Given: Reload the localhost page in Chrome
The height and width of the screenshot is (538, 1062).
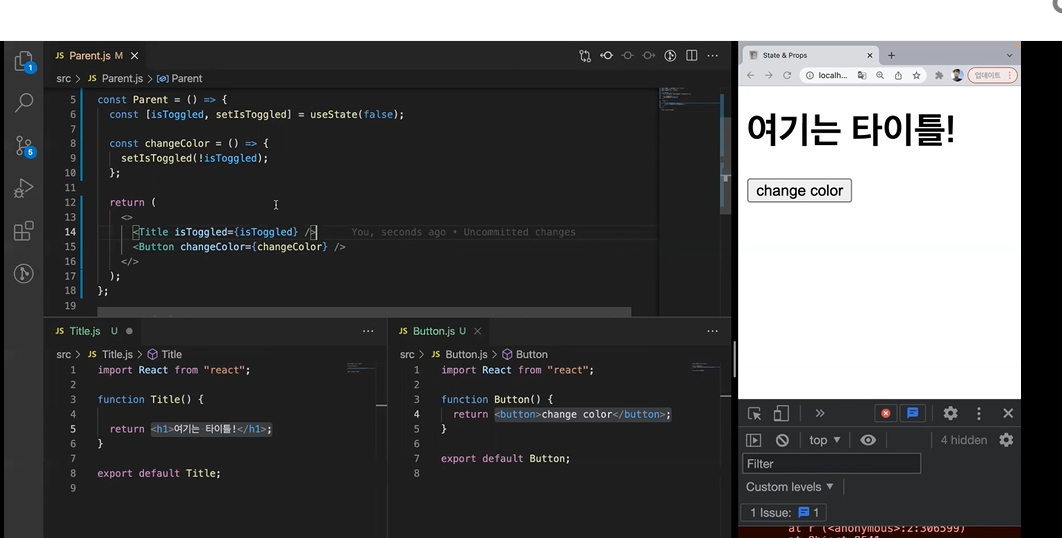Looking at the screenshot, I should 787,75.
